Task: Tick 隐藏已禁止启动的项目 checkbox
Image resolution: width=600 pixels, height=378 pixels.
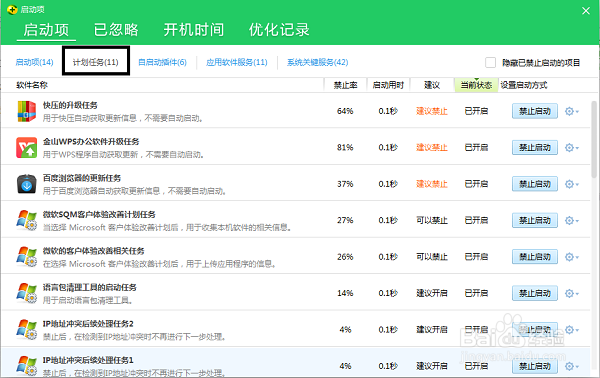Action: click(x=490, y=62)
